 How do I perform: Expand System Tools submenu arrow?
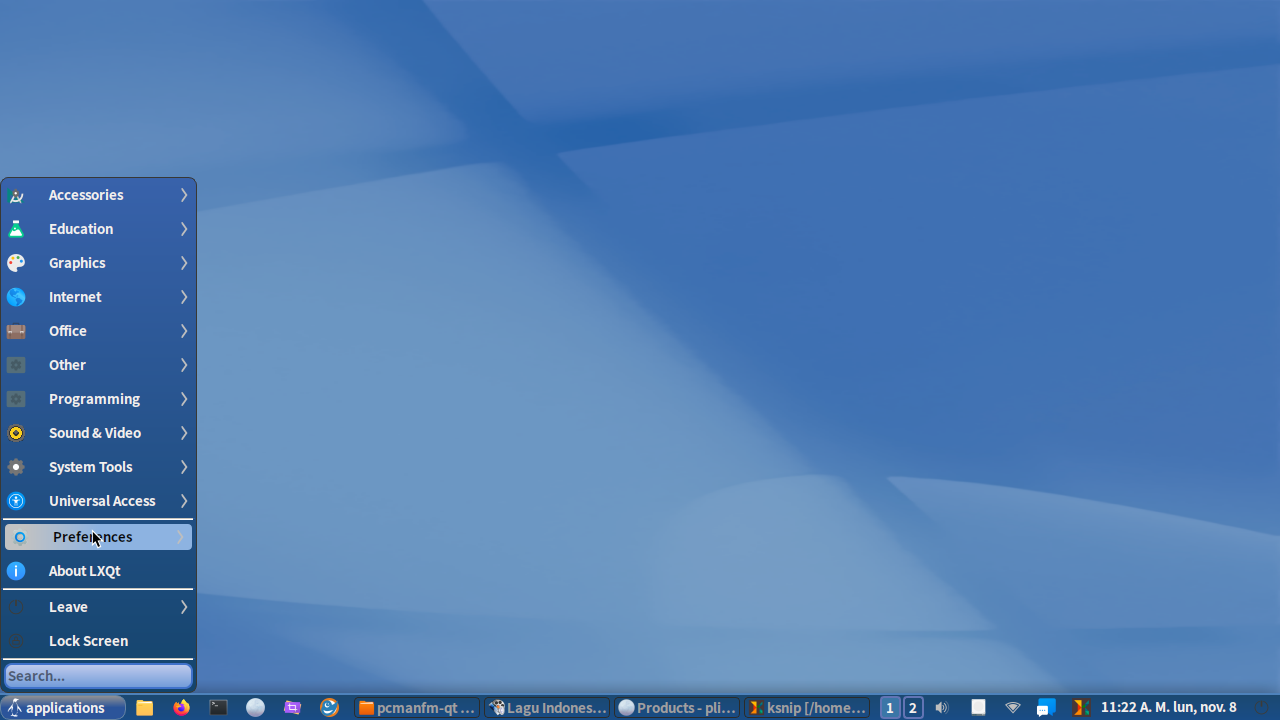[x=184, y=467]
